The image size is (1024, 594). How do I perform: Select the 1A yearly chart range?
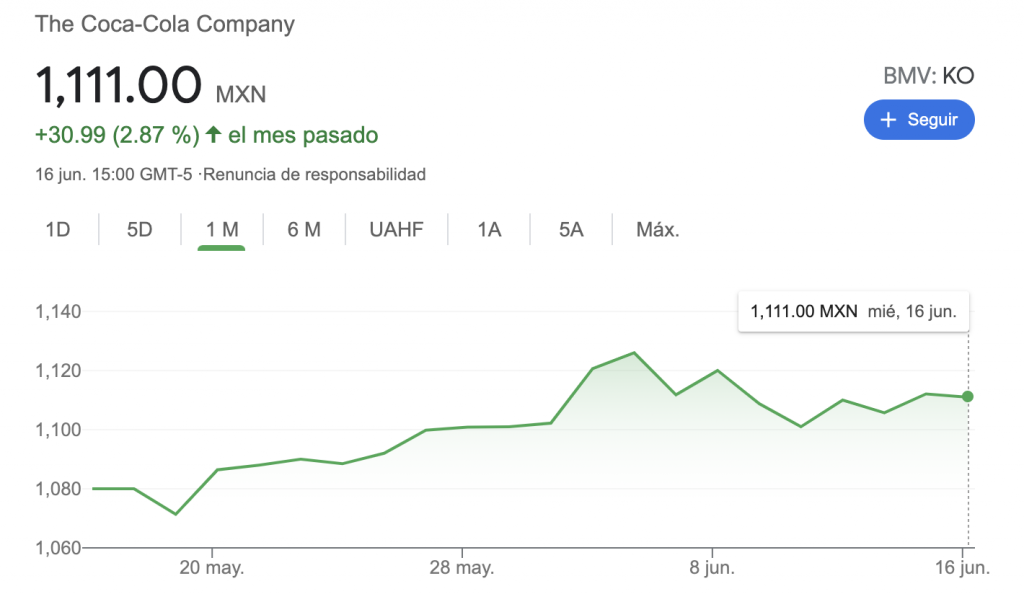point(488,229)
